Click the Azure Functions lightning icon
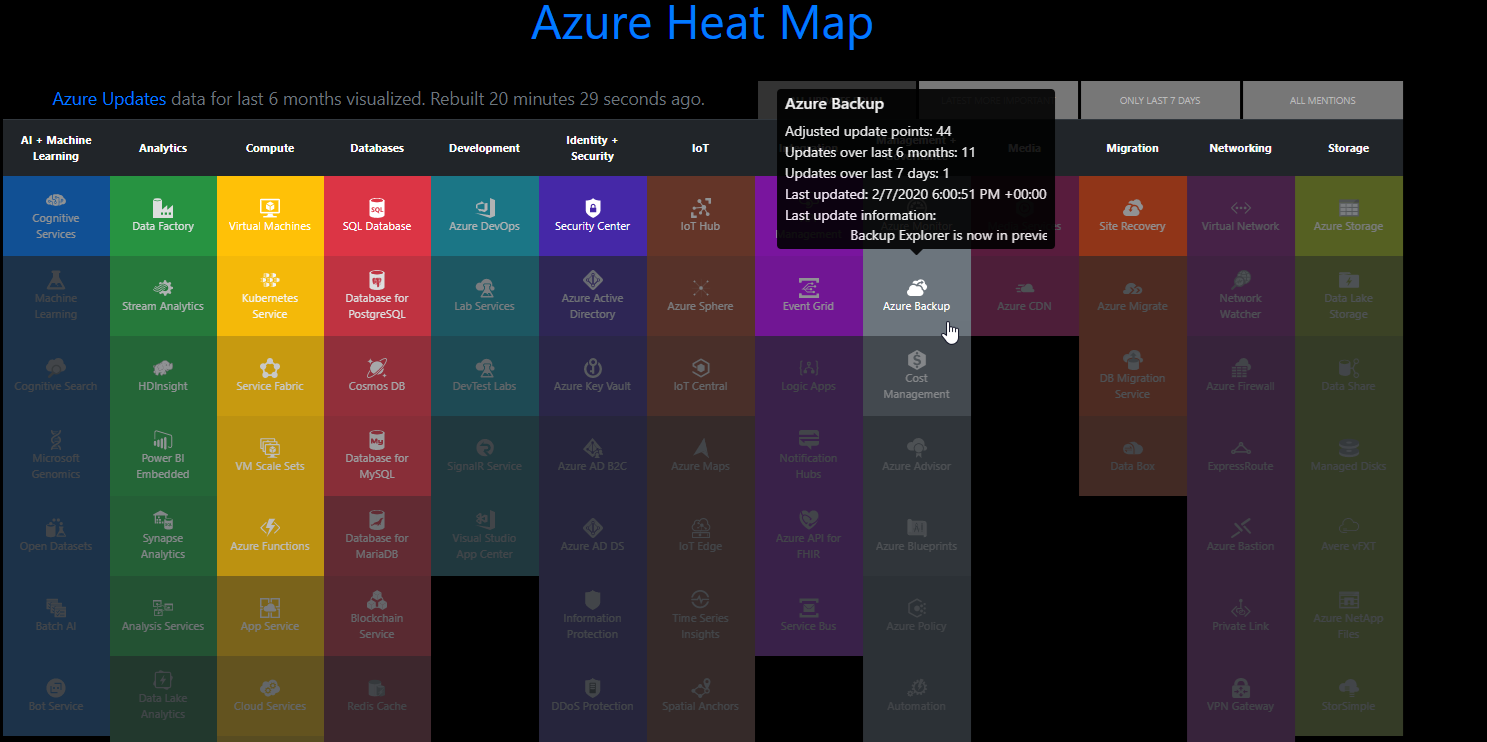The width and height of the screenshot is (1487, 742). click(x=270, y=527)
